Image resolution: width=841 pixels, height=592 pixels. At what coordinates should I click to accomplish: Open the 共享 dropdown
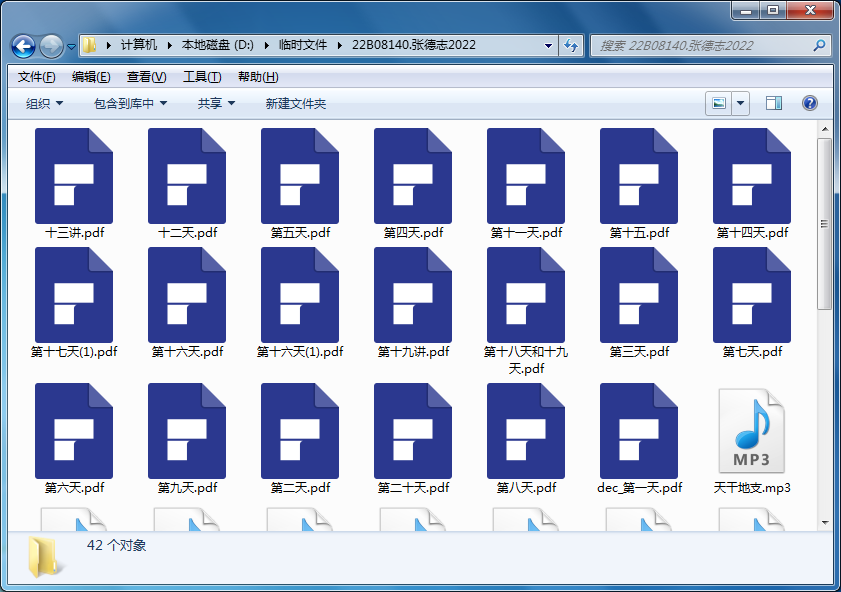coord(216,103)
